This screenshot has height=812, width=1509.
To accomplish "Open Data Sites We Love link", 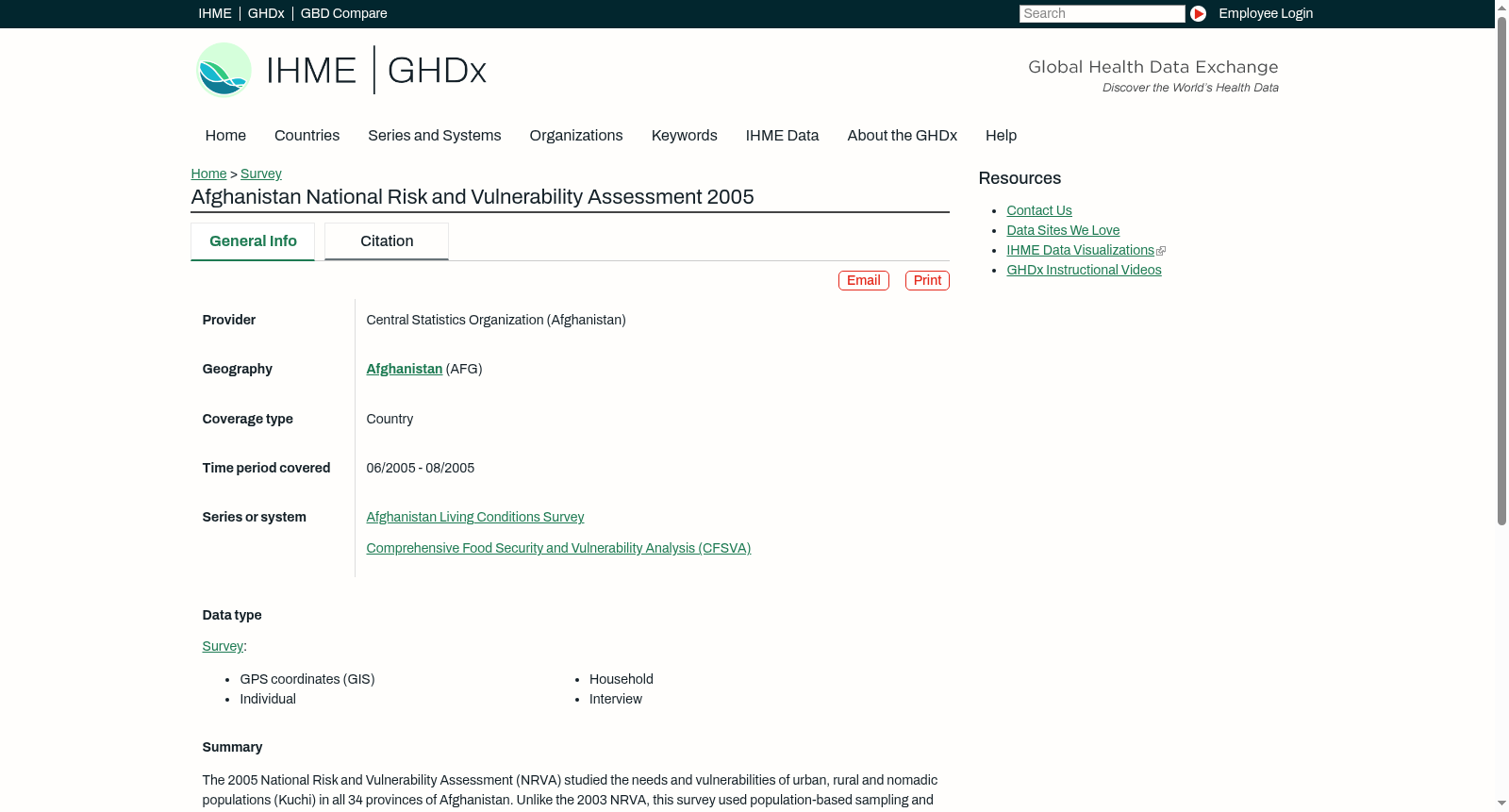I will coord(1063,230).
